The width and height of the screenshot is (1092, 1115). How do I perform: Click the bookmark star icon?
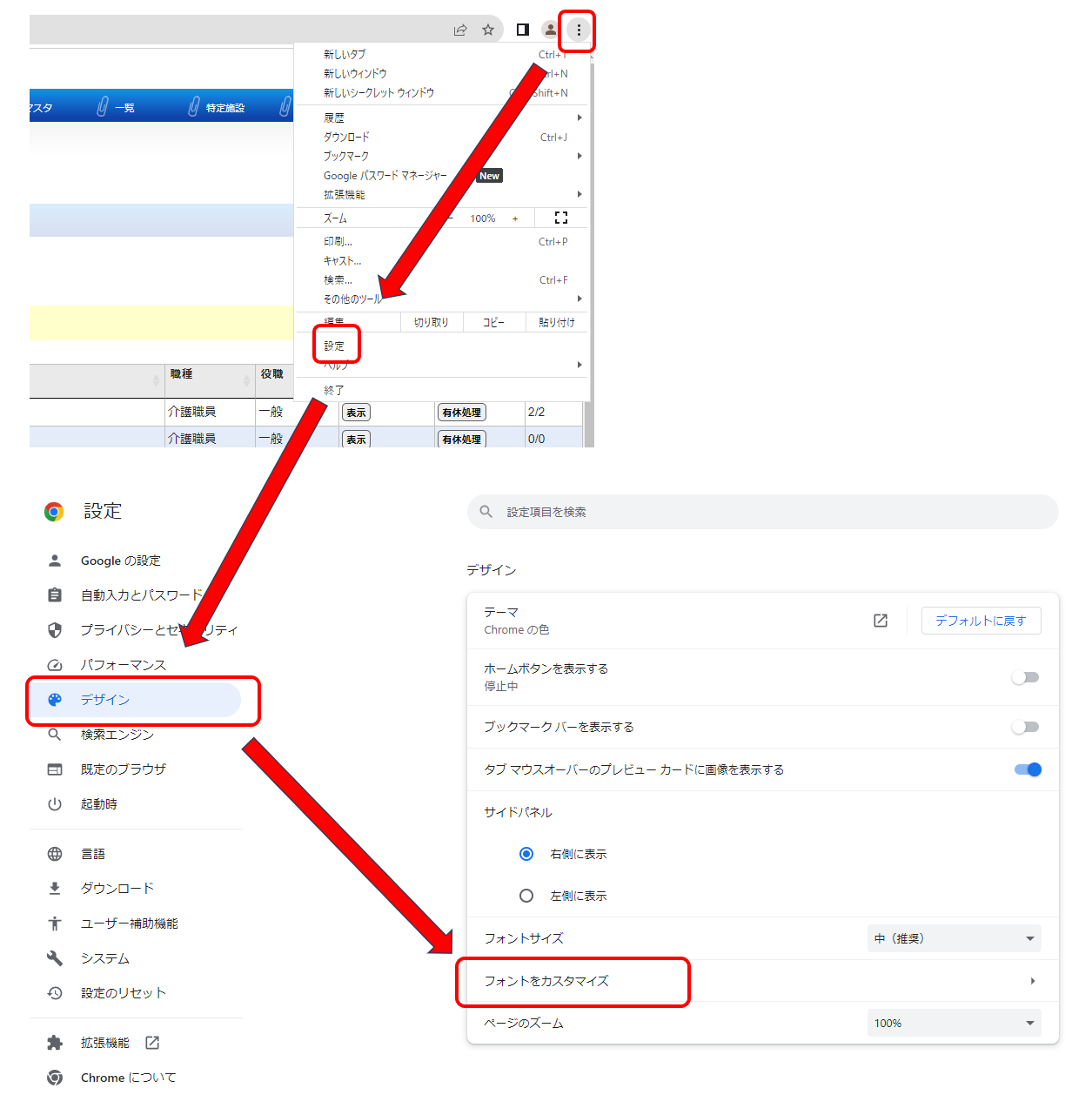click(x=488, y=30)
